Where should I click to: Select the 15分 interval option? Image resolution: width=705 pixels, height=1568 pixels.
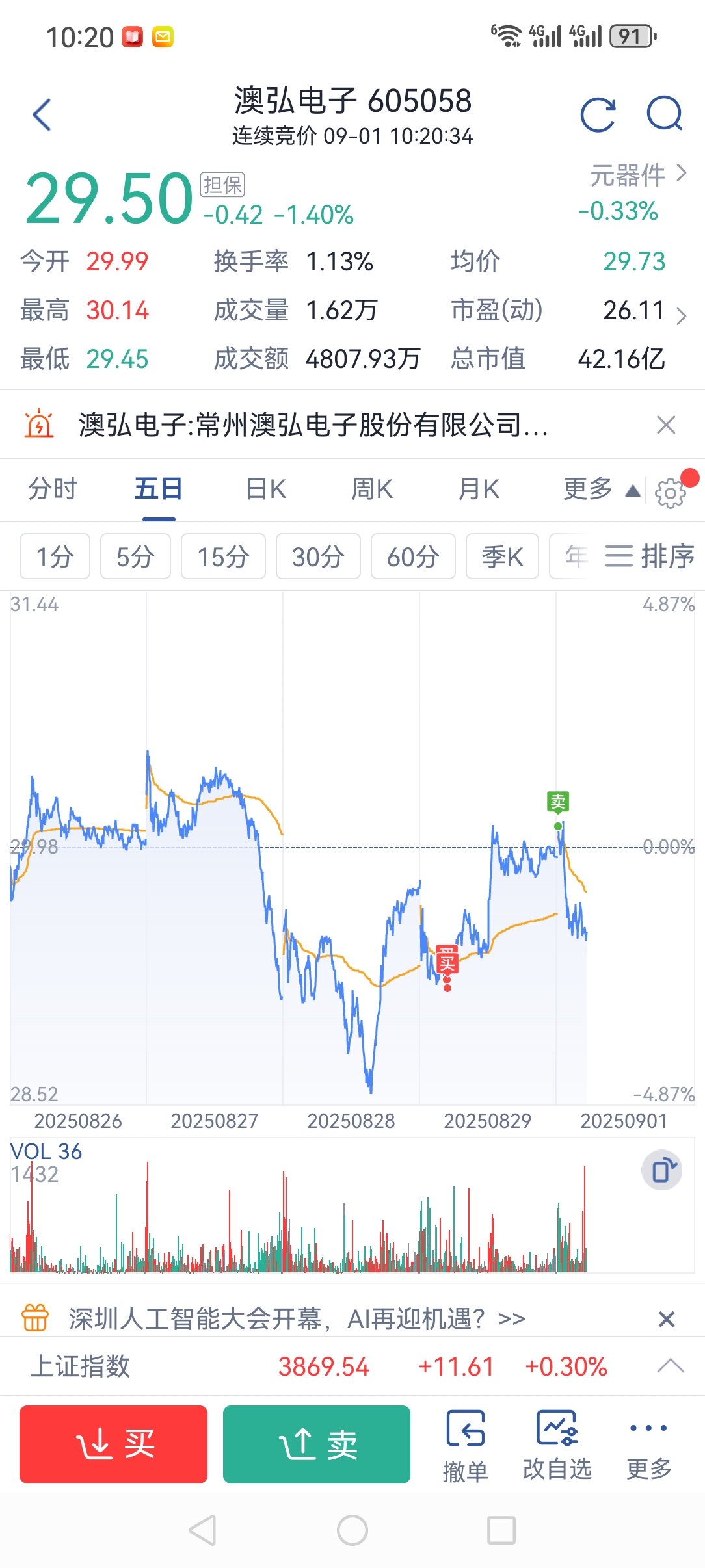point(223,556)
